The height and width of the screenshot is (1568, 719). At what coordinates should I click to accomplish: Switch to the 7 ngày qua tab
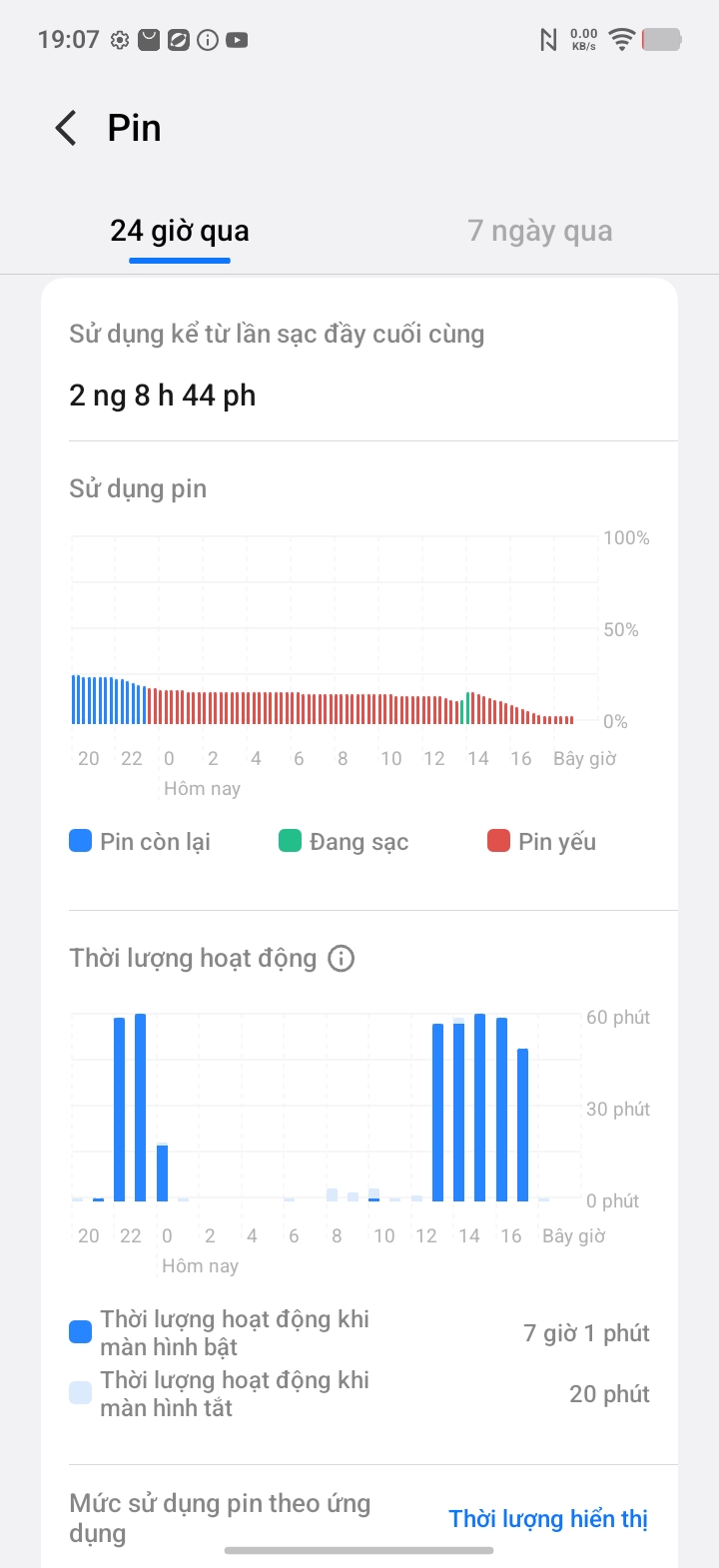(x=540, y=232)
